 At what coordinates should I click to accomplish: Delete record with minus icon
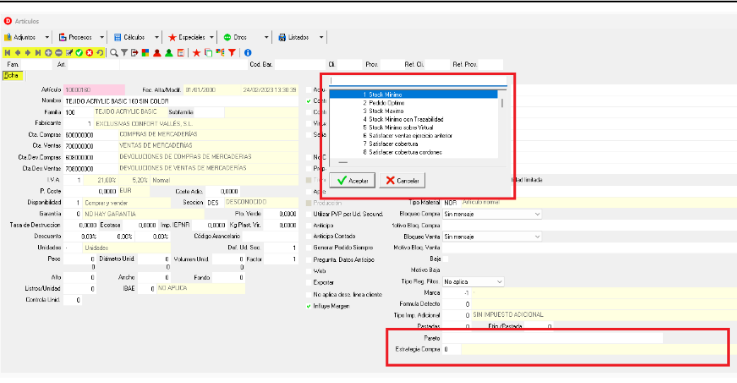58,53
